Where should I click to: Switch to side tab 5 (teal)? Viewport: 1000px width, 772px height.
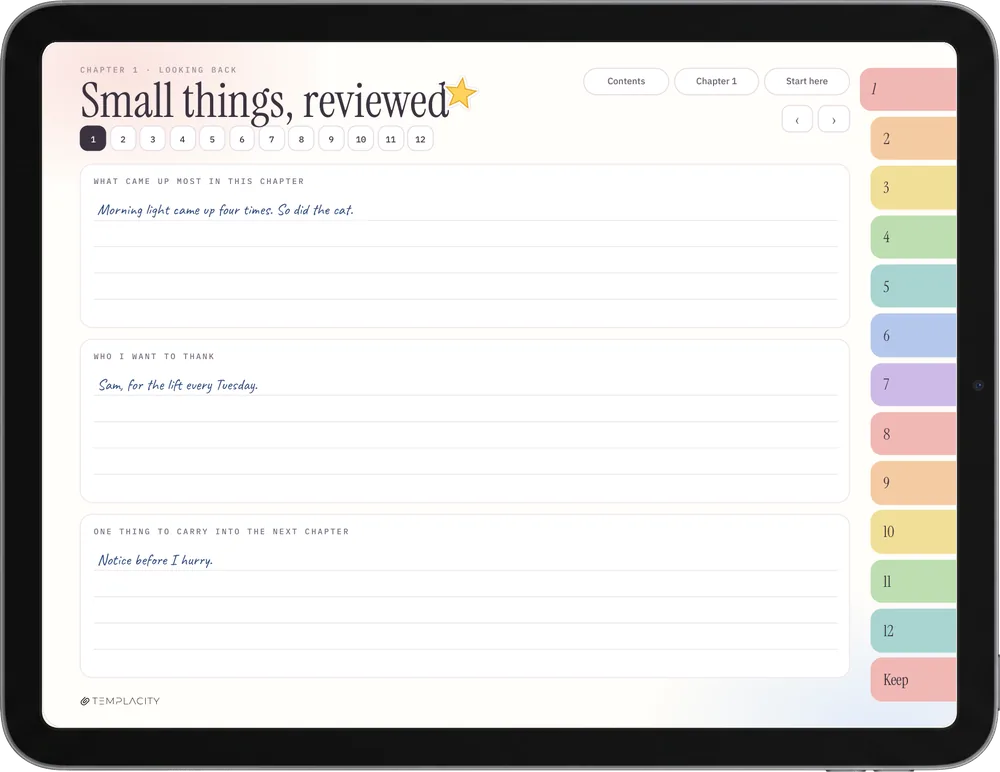tap(913, 286)
